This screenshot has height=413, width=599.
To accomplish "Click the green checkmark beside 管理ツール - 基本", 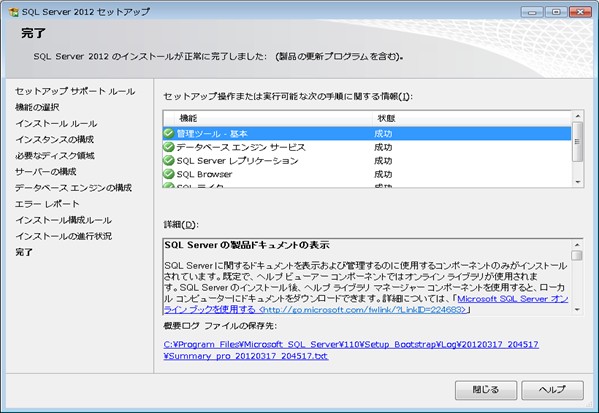I will pyautogui.click(x=168, y=133).
